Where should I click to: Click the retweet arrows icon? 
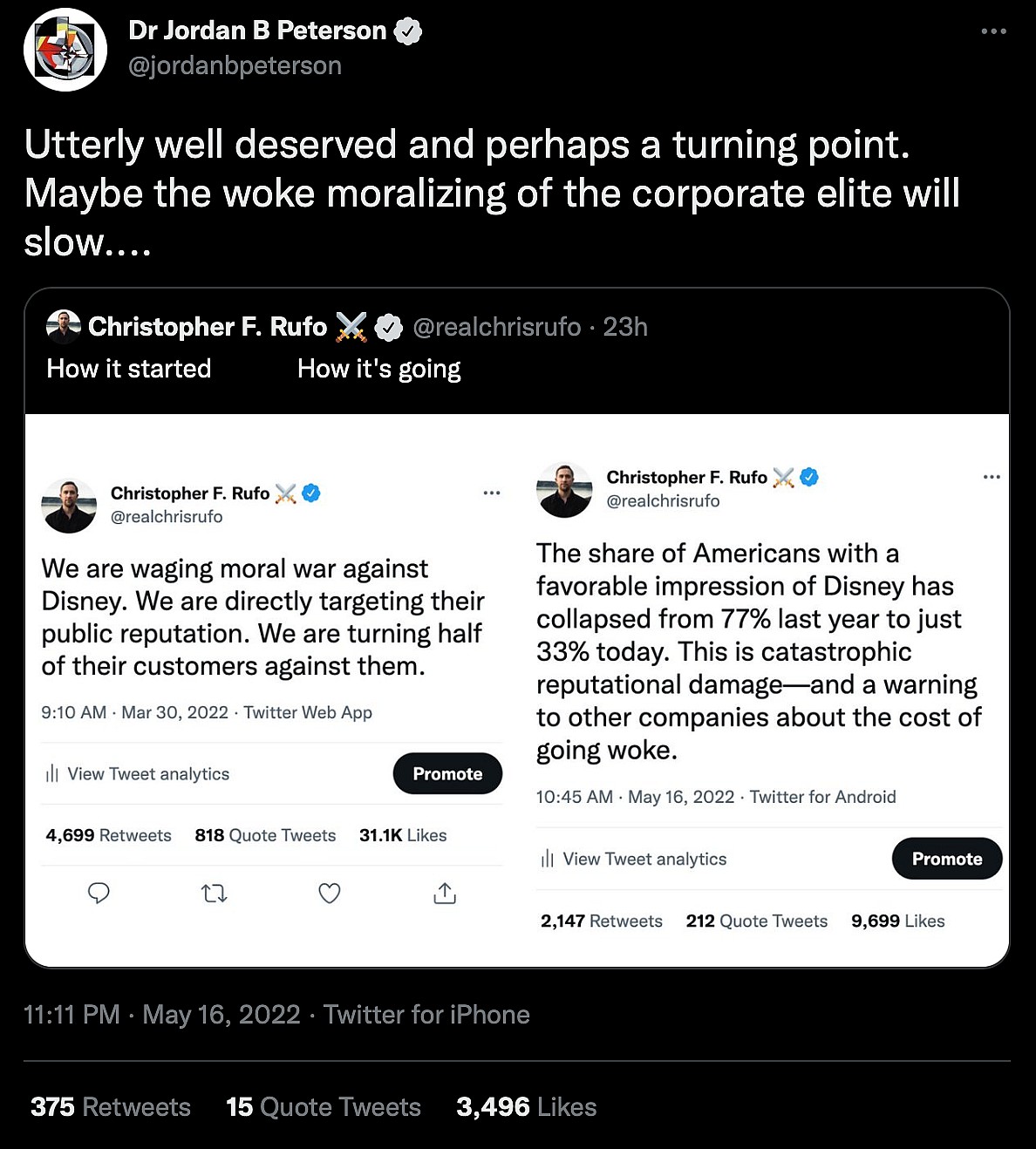tap(215, 893)
